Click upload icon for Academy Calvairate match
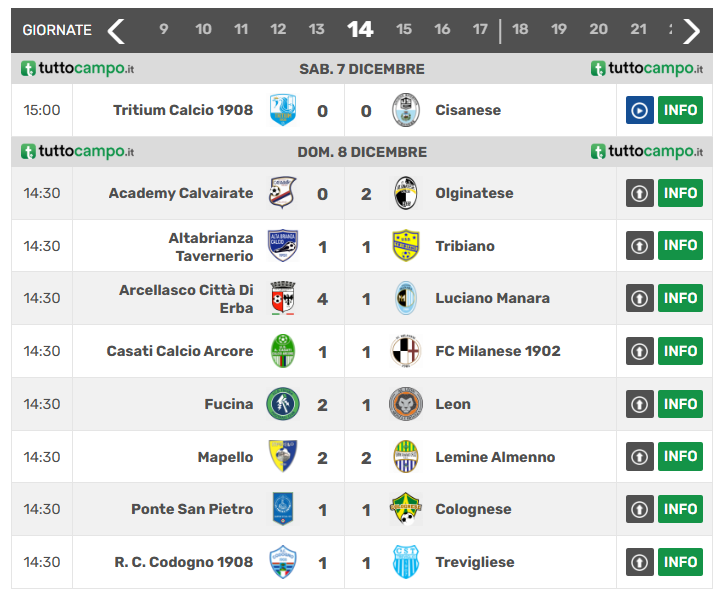The image size is (718, 590). (x=640, y=193)
